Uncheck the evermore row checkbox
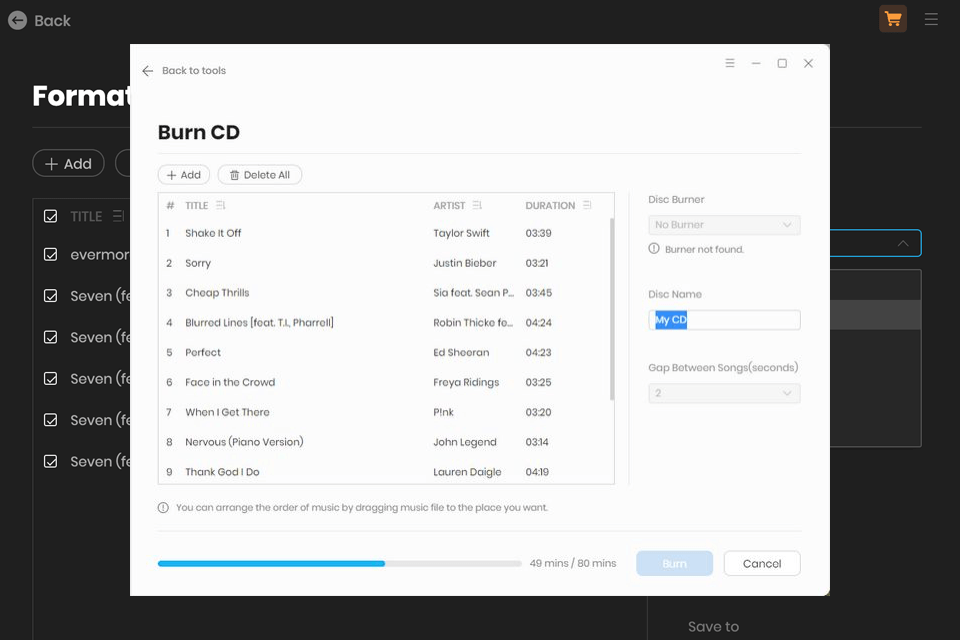This screenshot has width=960, height=640. tap(50, 254)
